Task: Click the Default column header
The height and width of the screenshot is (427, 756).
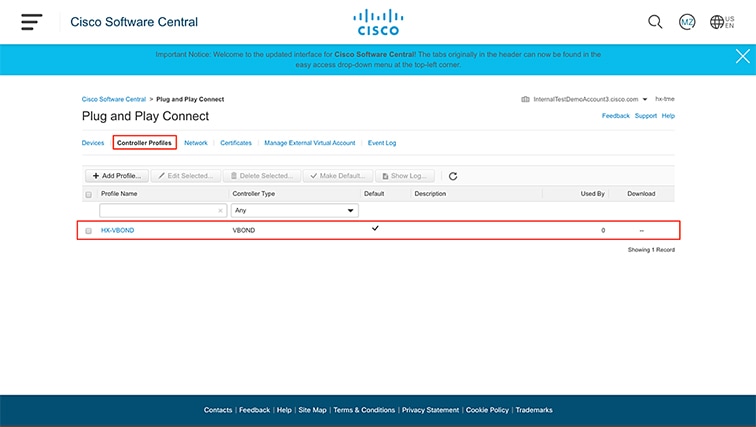Action: [374, 194]
